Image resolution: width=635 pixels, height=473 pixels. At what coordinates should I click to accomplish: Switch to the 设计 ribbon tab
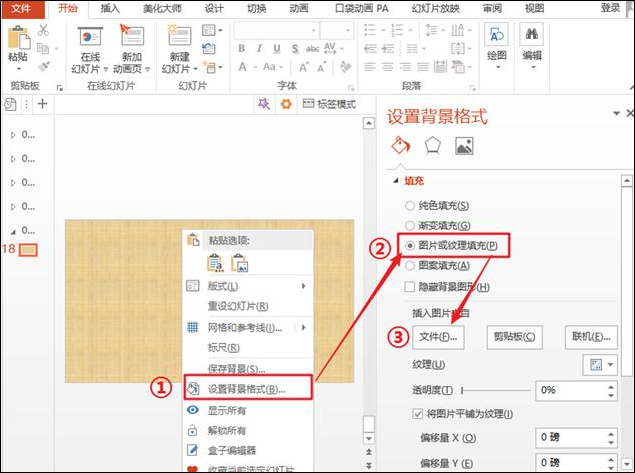[x=213, y=8]
